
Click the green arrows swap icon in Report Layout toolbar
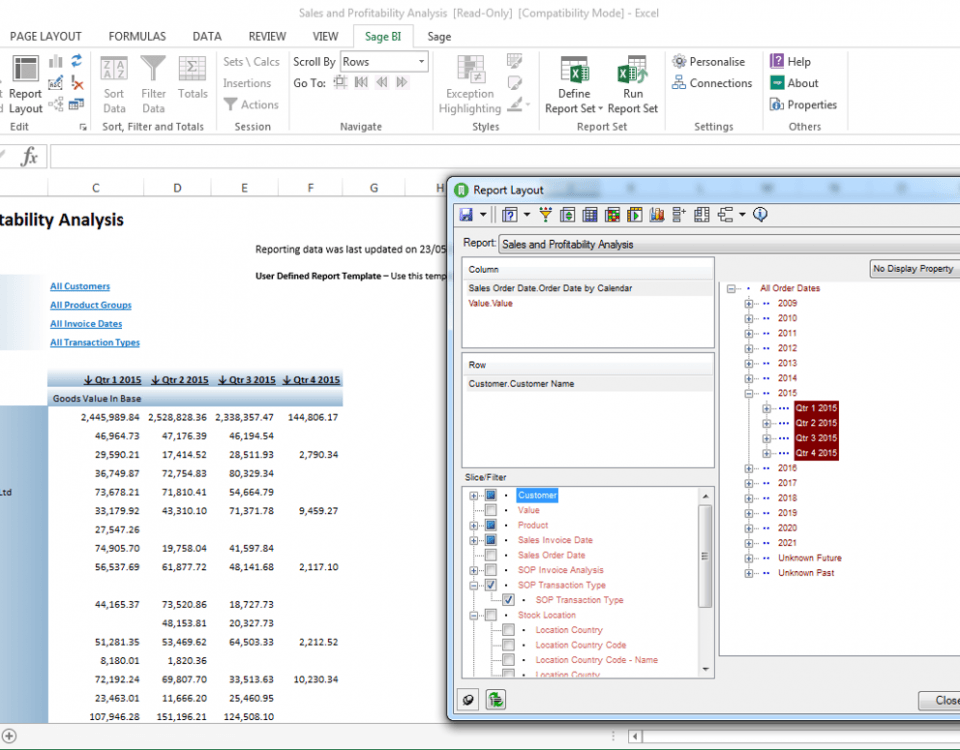pyautogui.click(x=568, y=214)
